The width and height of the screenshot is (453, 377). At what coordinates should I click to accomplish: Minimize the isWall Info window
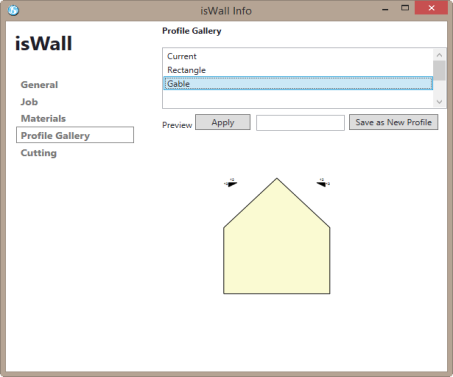coord(385,9)
